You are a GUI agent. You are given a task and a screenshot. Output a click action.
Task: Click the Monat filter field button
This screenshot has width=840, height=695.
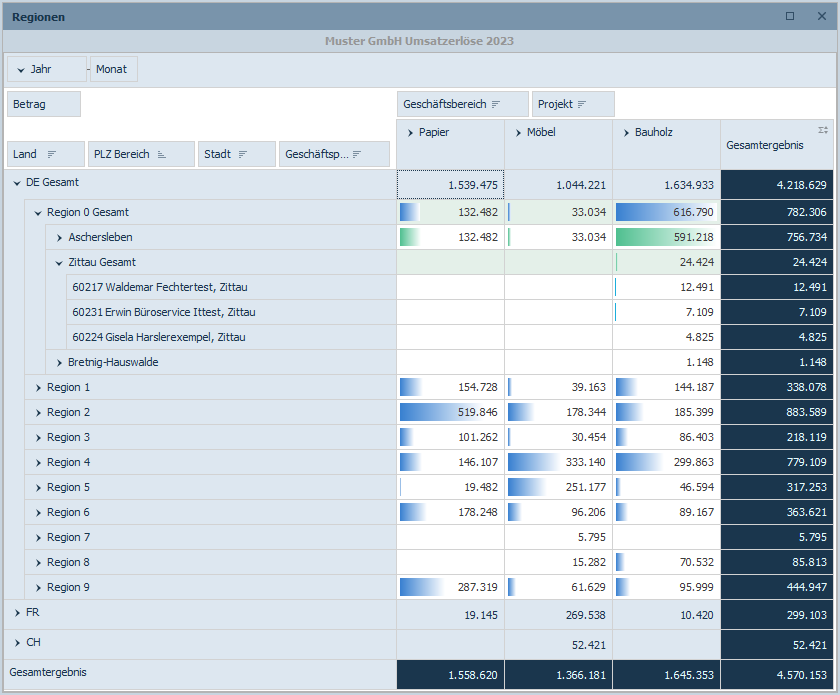click(x=113, y=69)
